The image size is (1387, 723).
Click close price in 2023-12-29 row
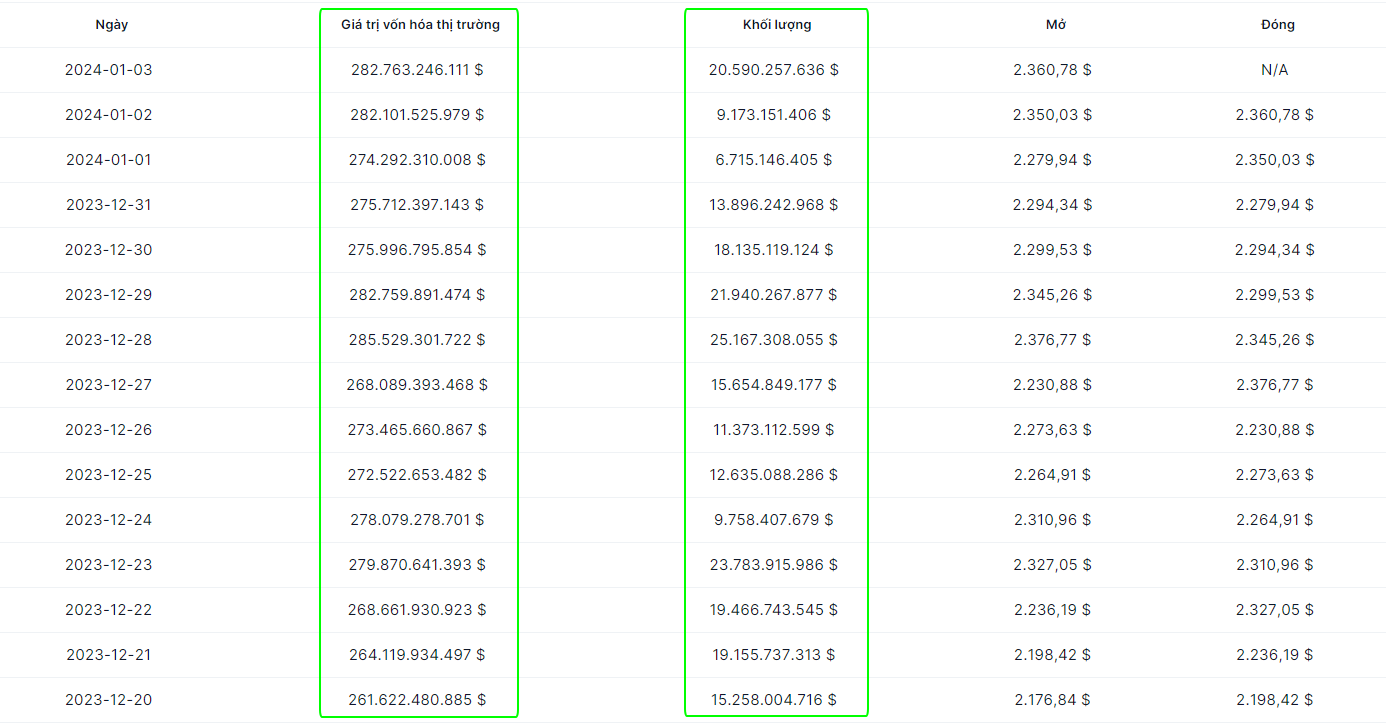[x=1274, y=295]
